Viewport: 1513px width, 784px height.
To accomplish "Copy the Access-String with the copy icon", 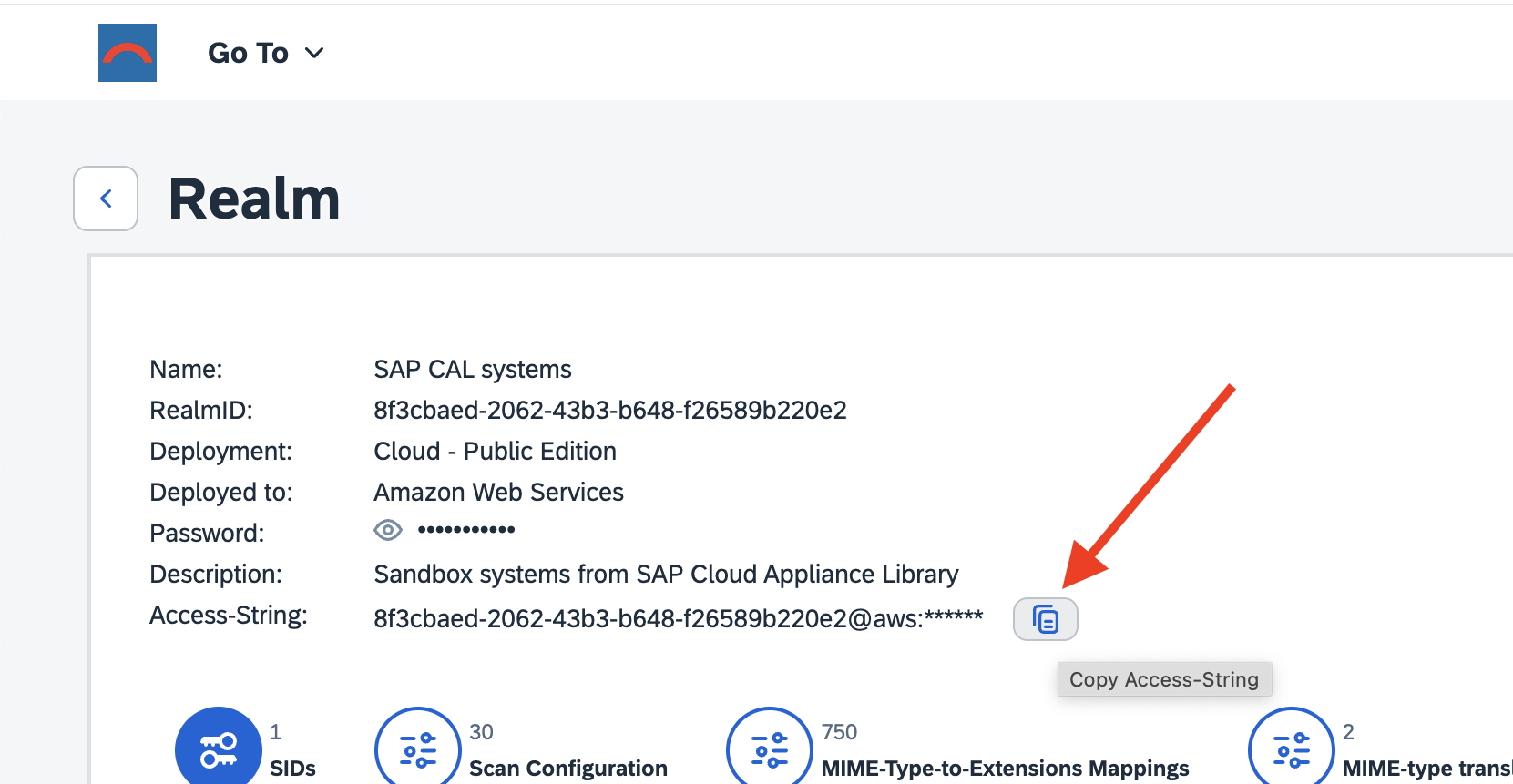I will [x=1046, y=619].
